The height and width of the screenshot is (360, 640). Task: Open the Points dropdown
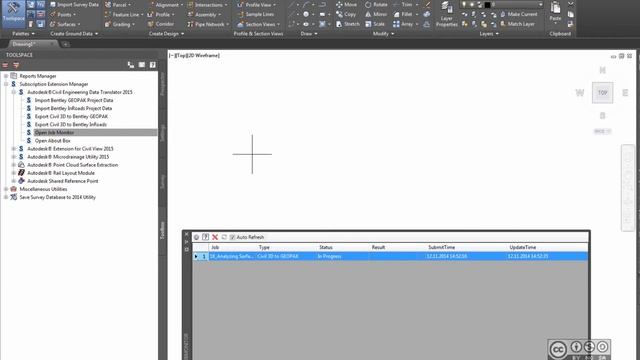click(x=63, y=14)
